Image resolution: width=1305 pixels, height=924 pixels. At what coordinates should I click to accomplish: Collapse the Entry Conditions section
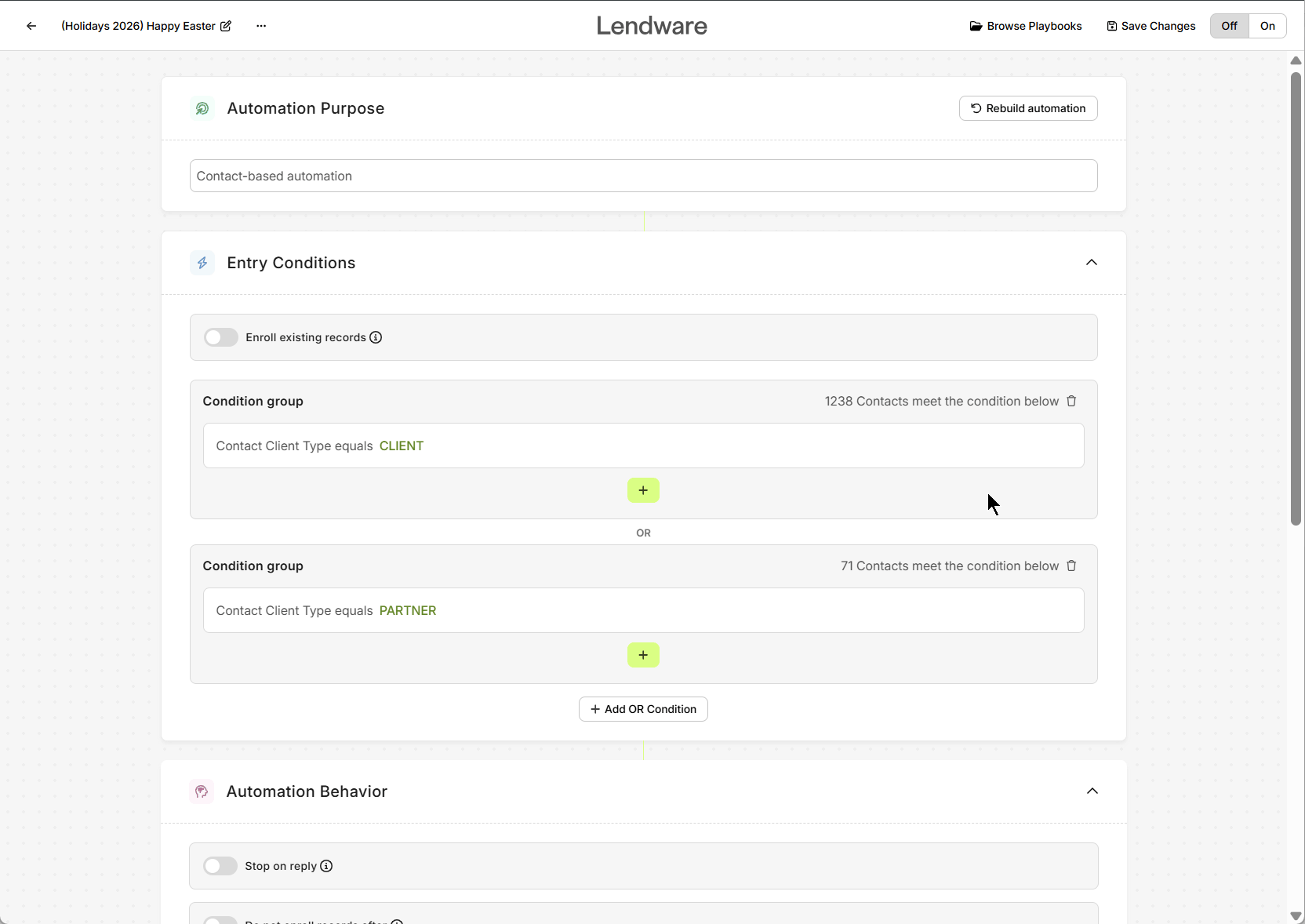(x=1091, y=263)
